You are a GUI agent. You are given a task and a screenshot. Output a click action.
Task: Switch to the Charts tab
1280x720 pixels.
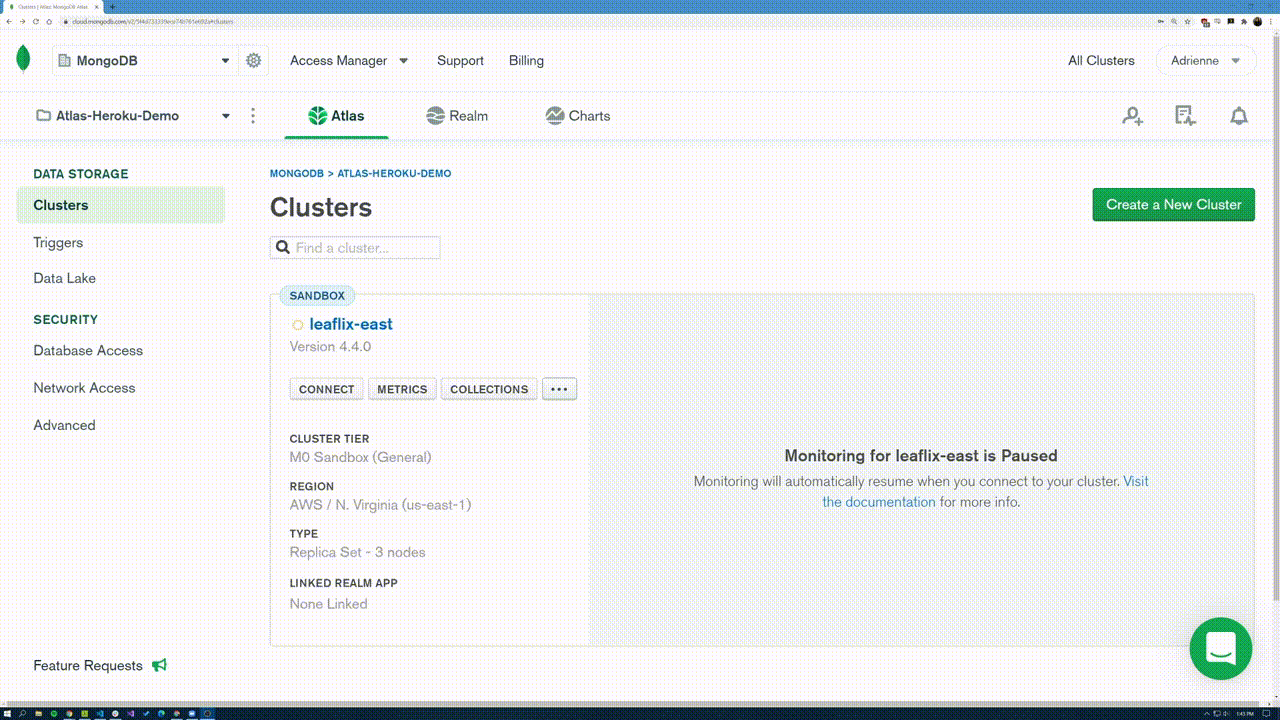578,116
